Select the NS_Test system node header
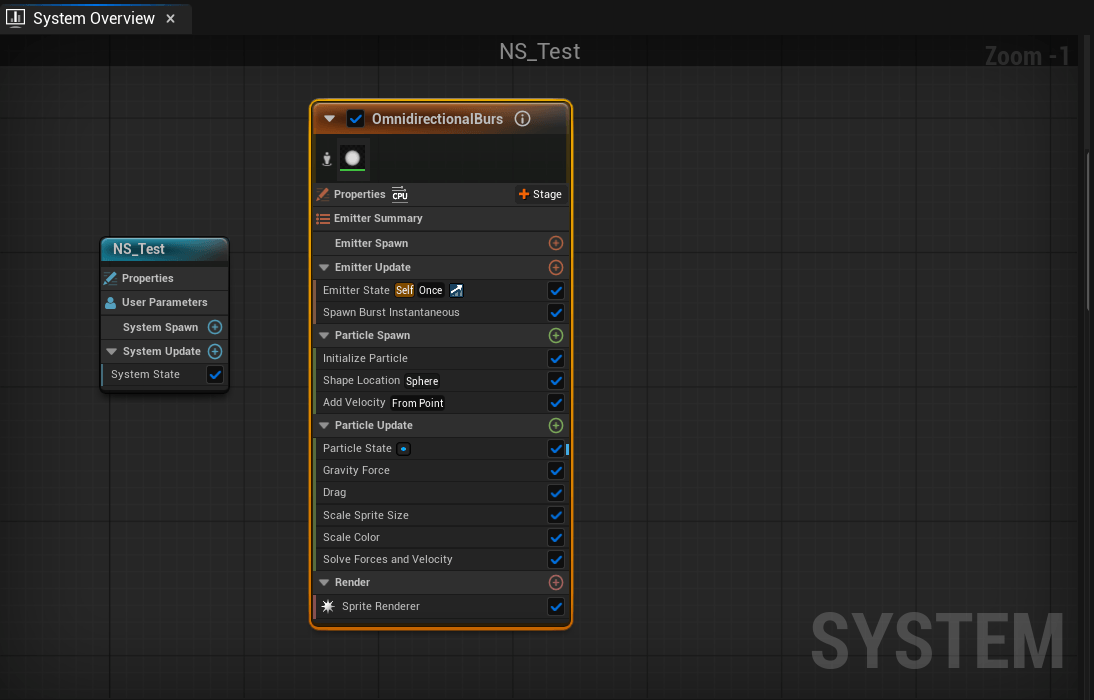This screenshot has height=700, width=1094. 165,249
